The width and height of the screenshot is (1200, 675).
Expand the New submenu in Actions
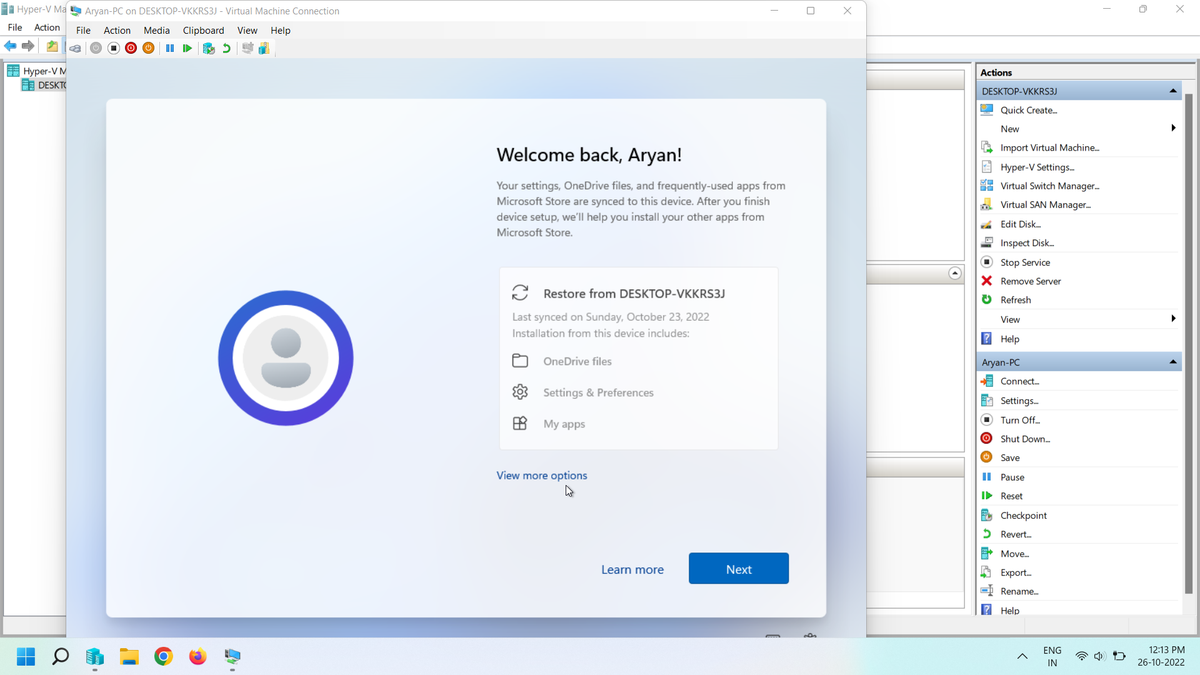(1173, 128)
